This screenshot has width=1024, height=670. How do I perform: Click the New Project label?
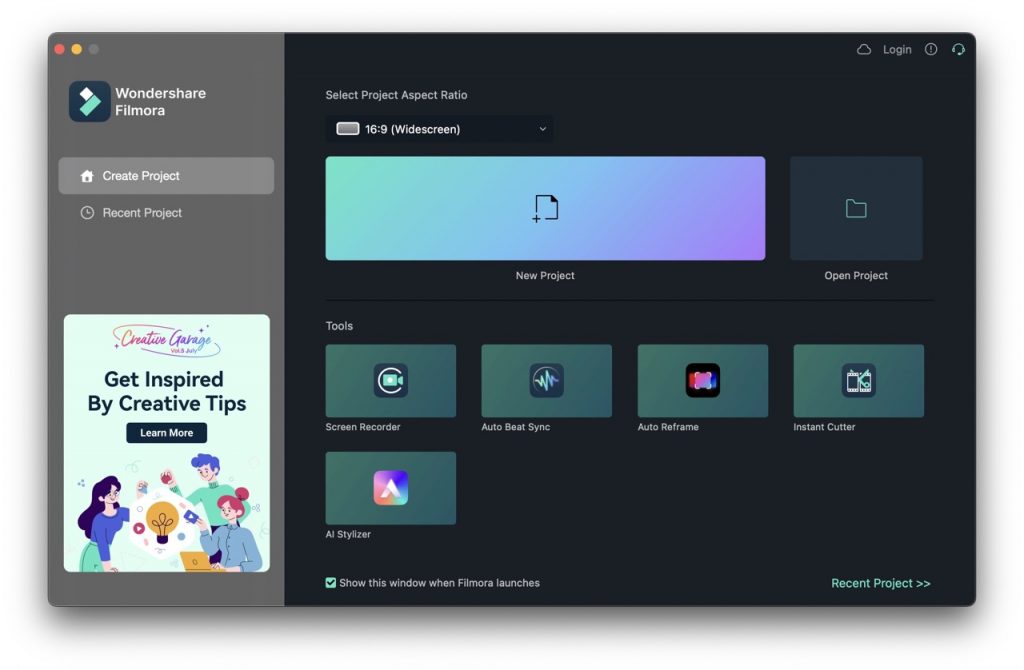click(545, 276)
